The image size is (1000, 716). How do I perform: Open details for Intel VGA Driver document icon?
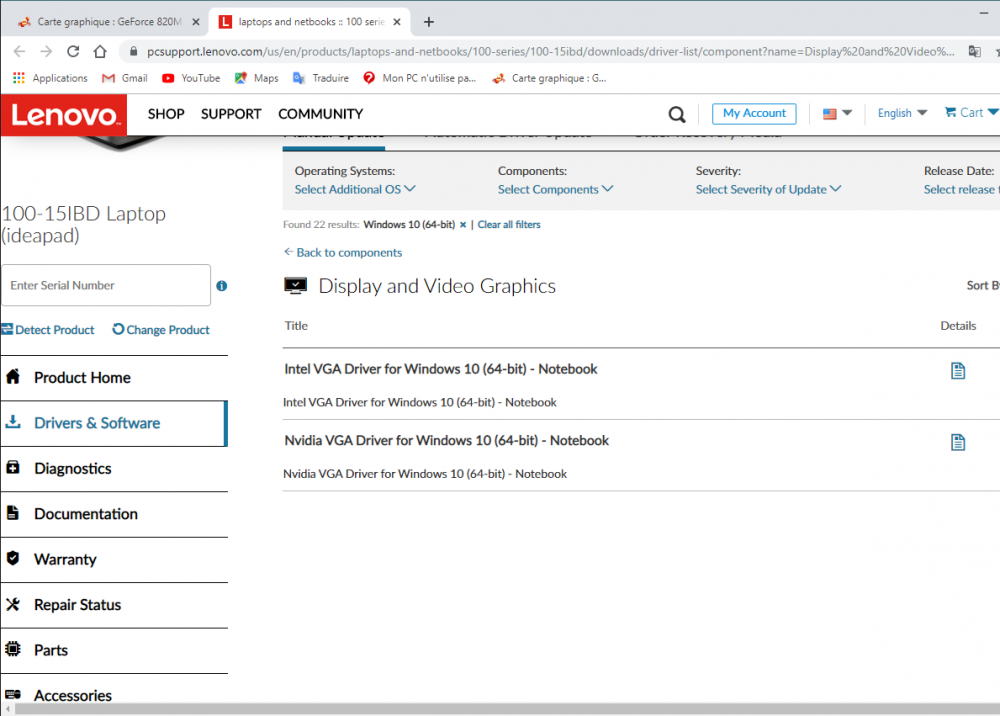point(958,369)
